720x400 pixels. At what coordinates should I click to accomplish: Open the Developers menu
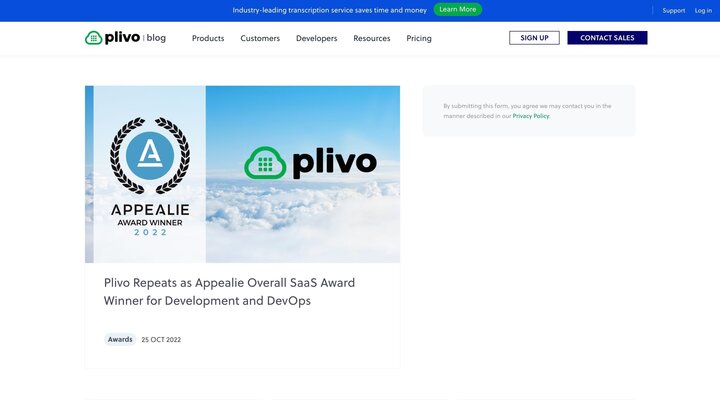316,38
